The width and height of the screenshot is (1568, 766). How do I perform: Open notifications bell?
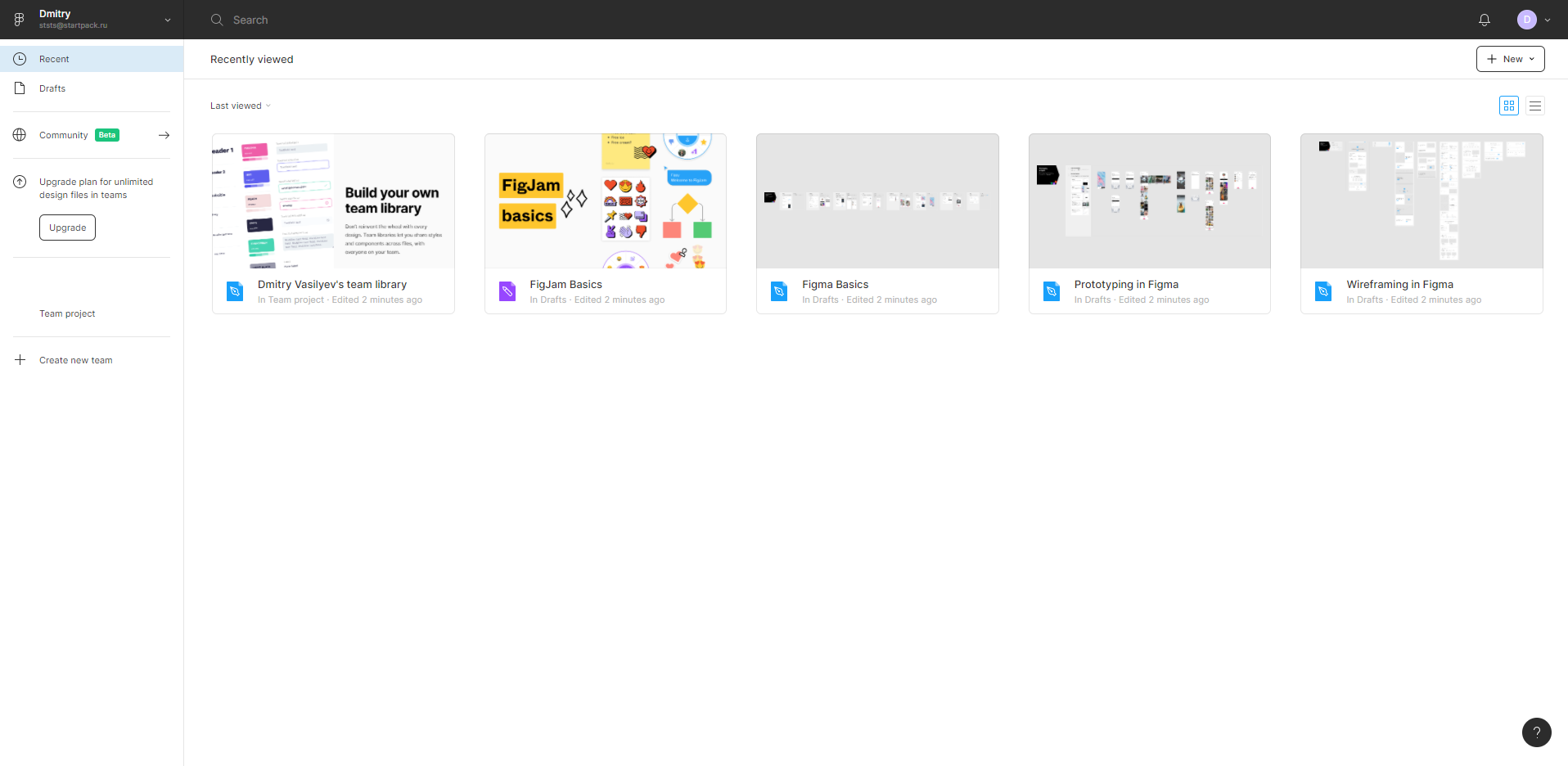(1485, 20)
